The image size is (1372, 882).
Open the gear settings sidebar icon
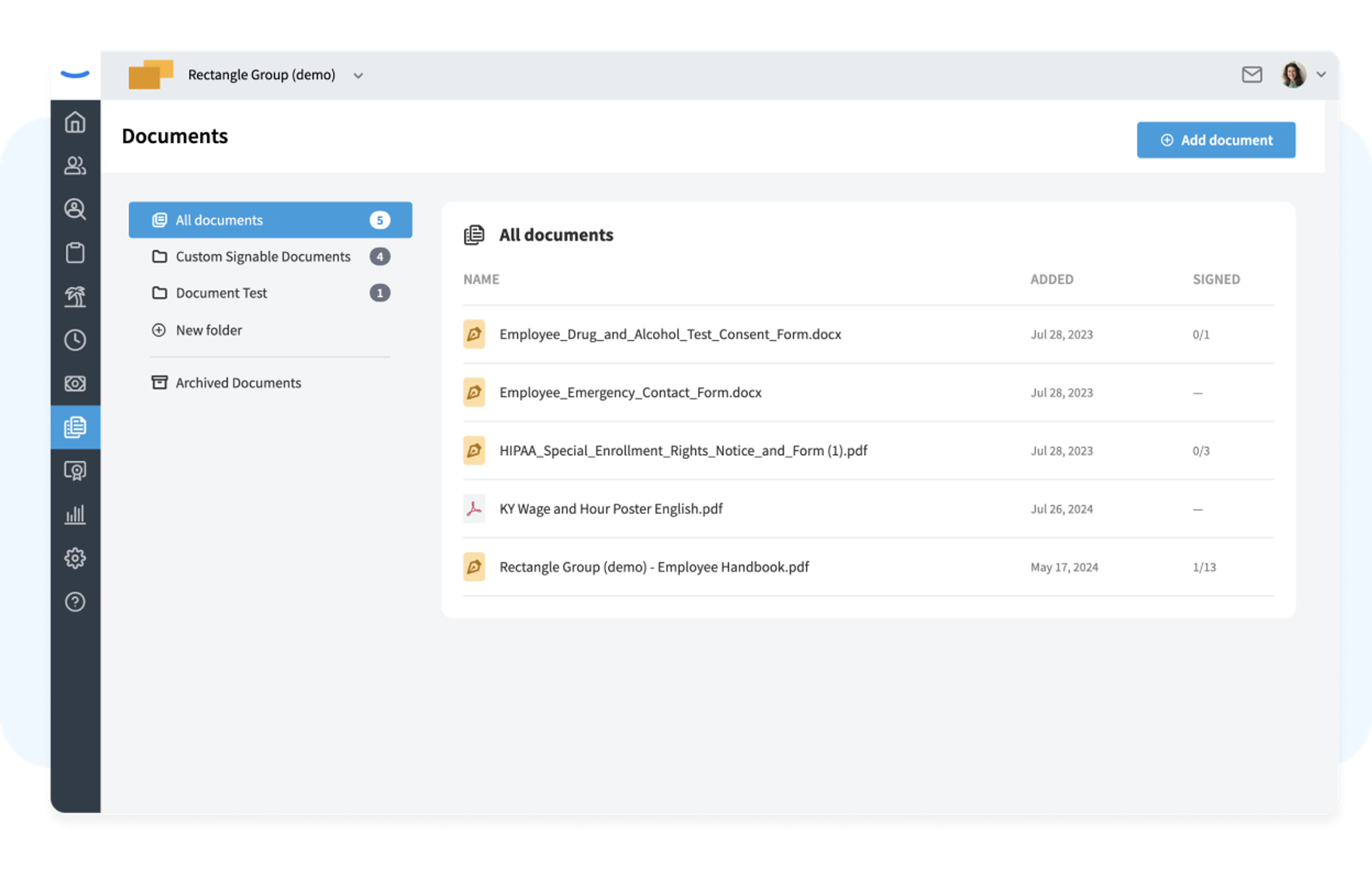[75, 558]
